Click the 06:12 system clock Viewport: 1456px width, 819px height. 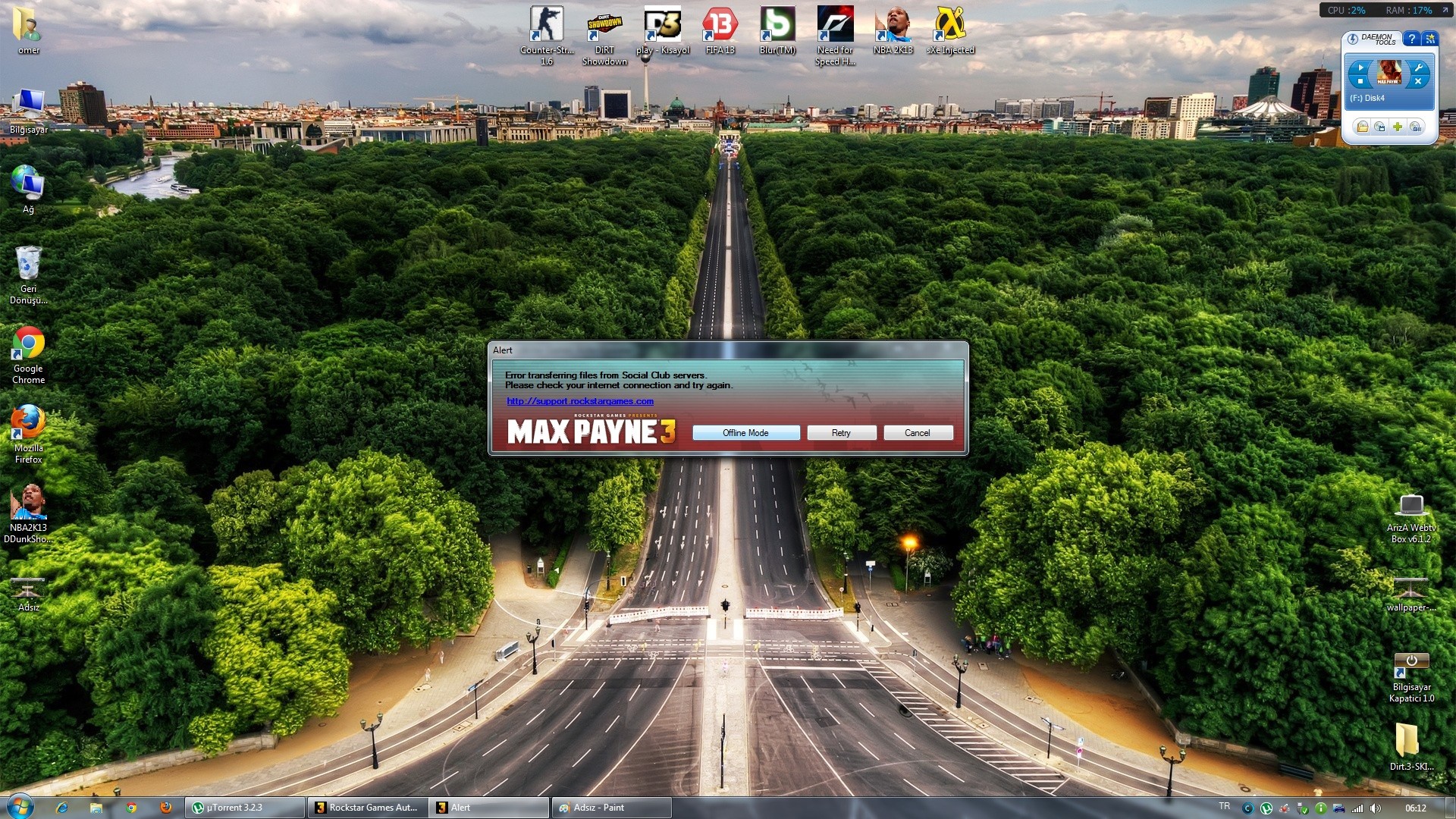(x=1416, y=808)
